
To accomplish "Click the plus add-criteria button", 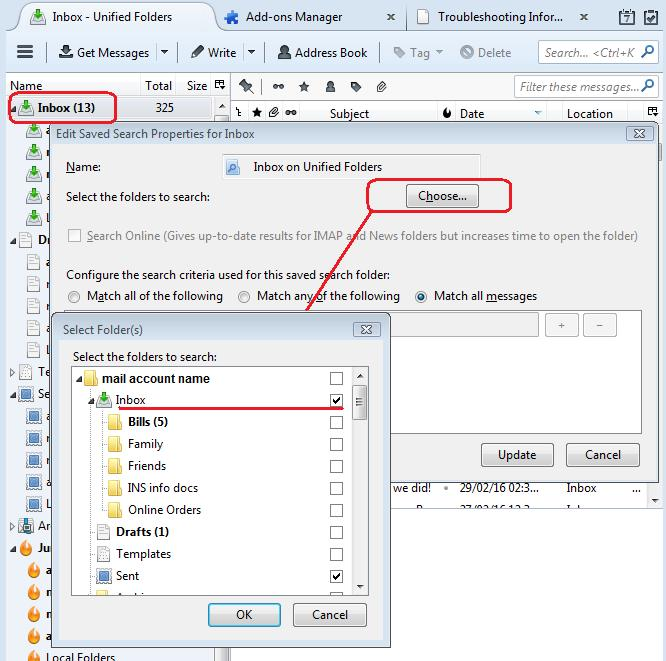I will [x=562, y=325].
